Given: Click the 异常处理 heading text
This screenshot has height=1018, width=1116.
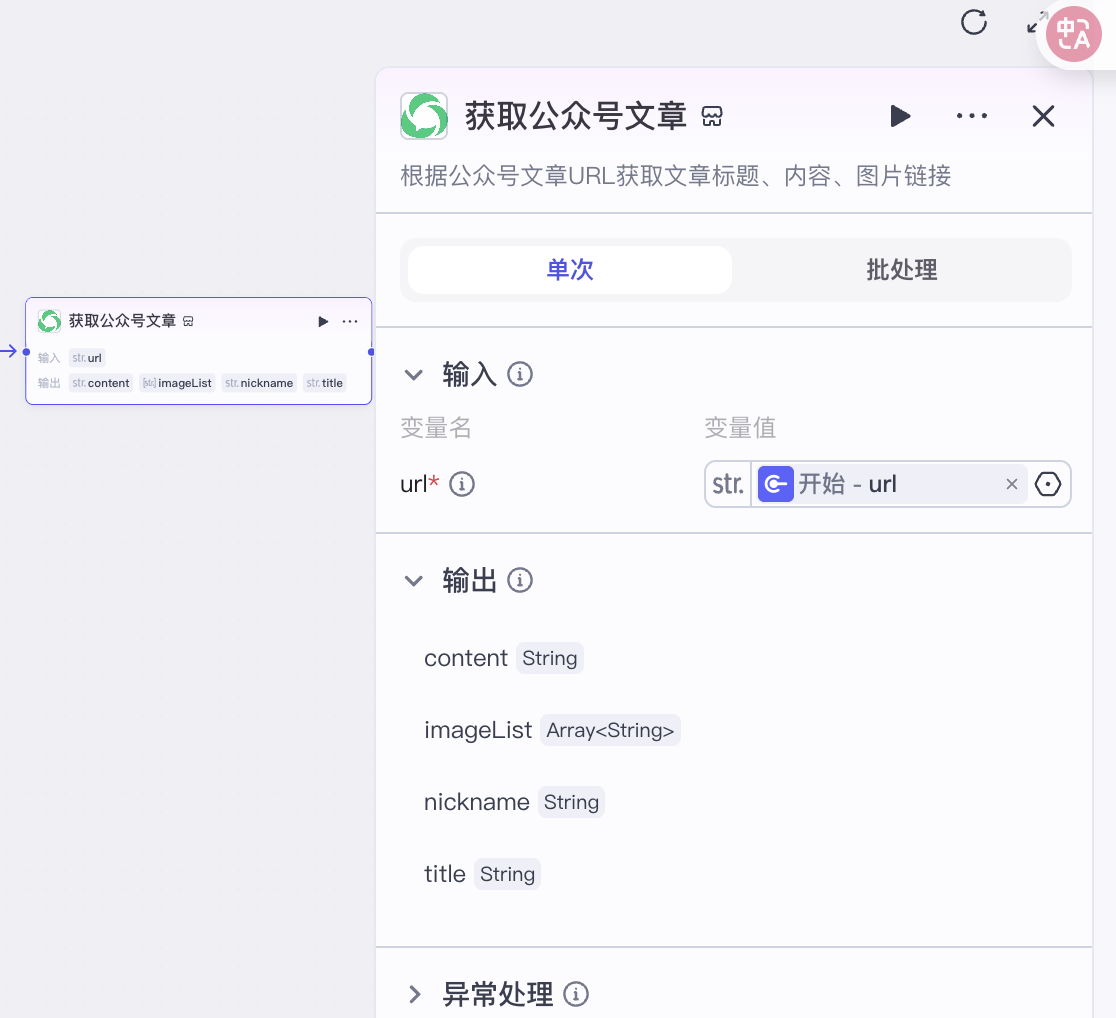Looking at the screenshot, I should (x=498, y=994).
